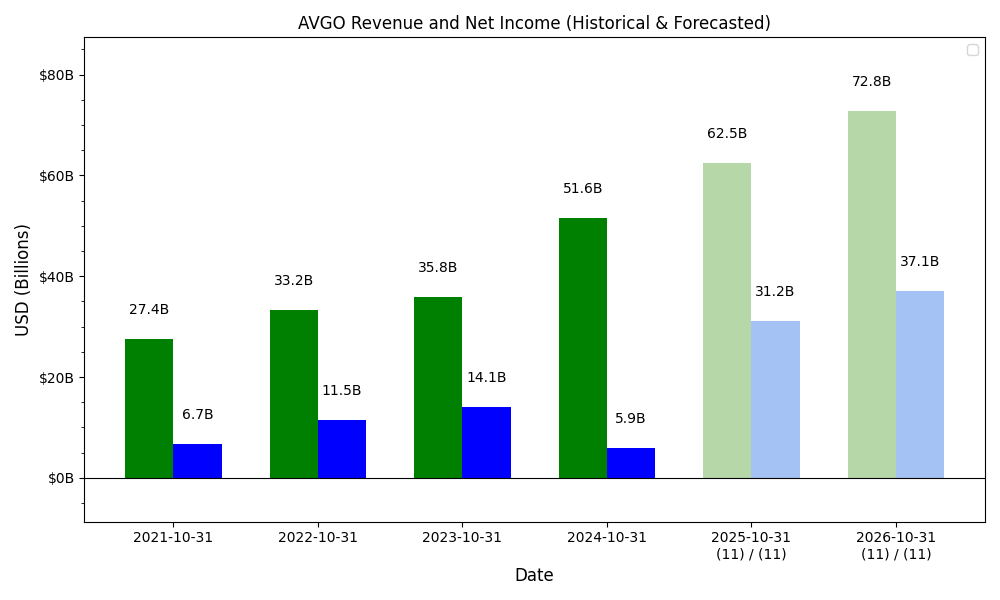1000x600 pixels.
Task: Click the 62.5B forecast revenue label
Action: 727,133
